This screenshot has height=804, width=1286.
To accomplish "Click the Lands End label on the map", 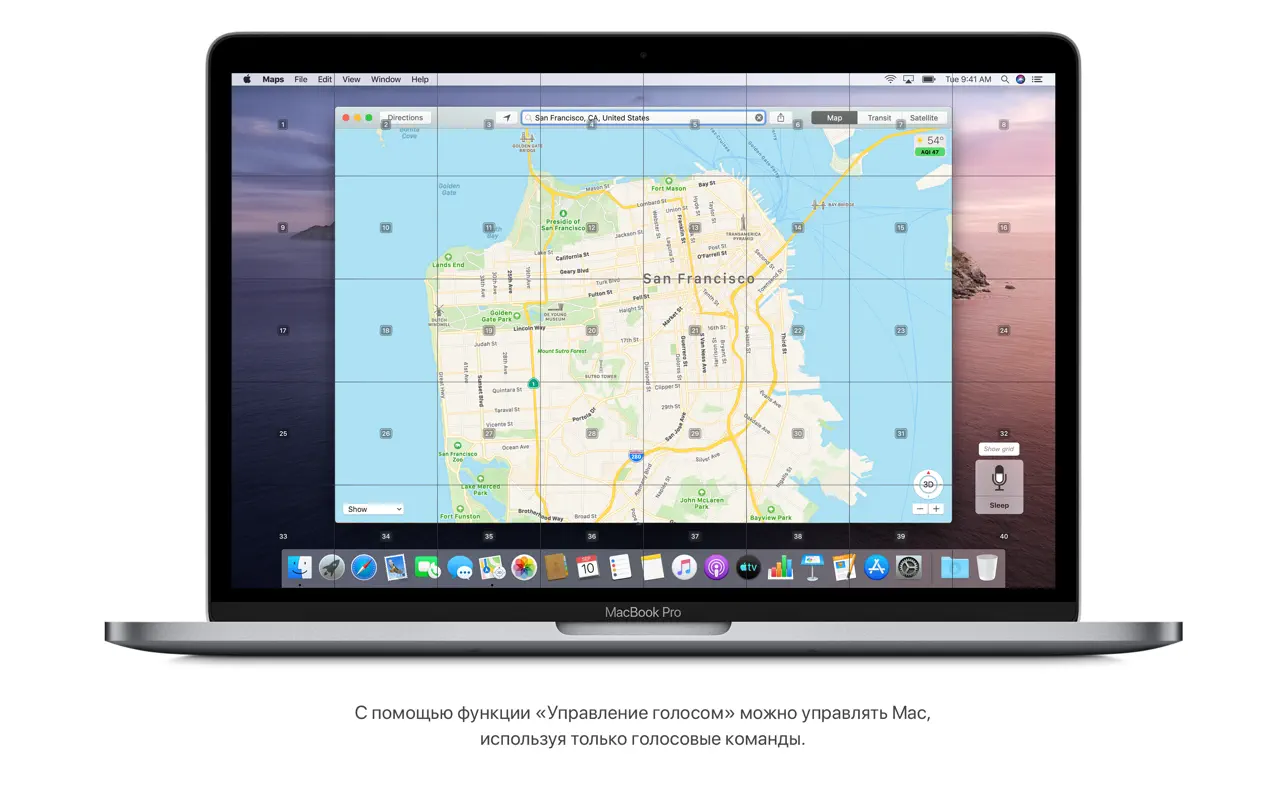I will point(448,265).
